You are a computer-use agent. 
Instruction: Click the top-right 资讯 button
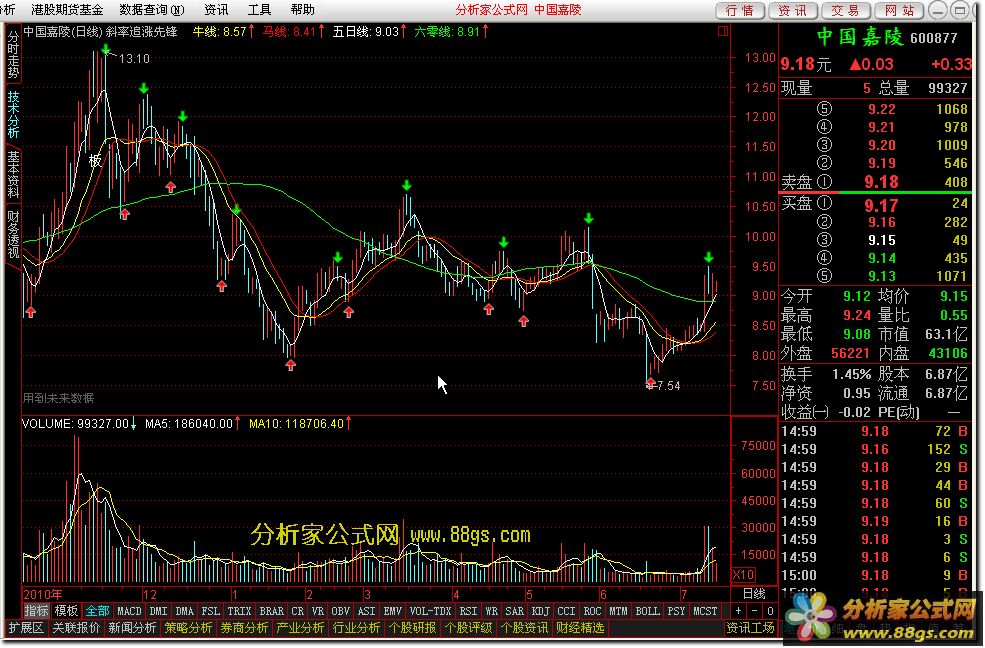click(793, 11)
